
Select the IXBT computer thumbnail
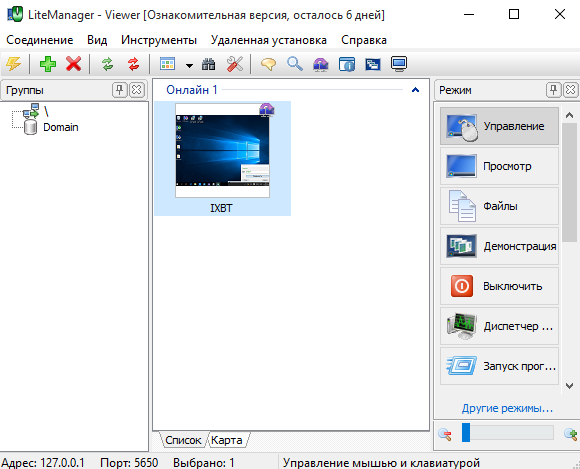(222, 151)
